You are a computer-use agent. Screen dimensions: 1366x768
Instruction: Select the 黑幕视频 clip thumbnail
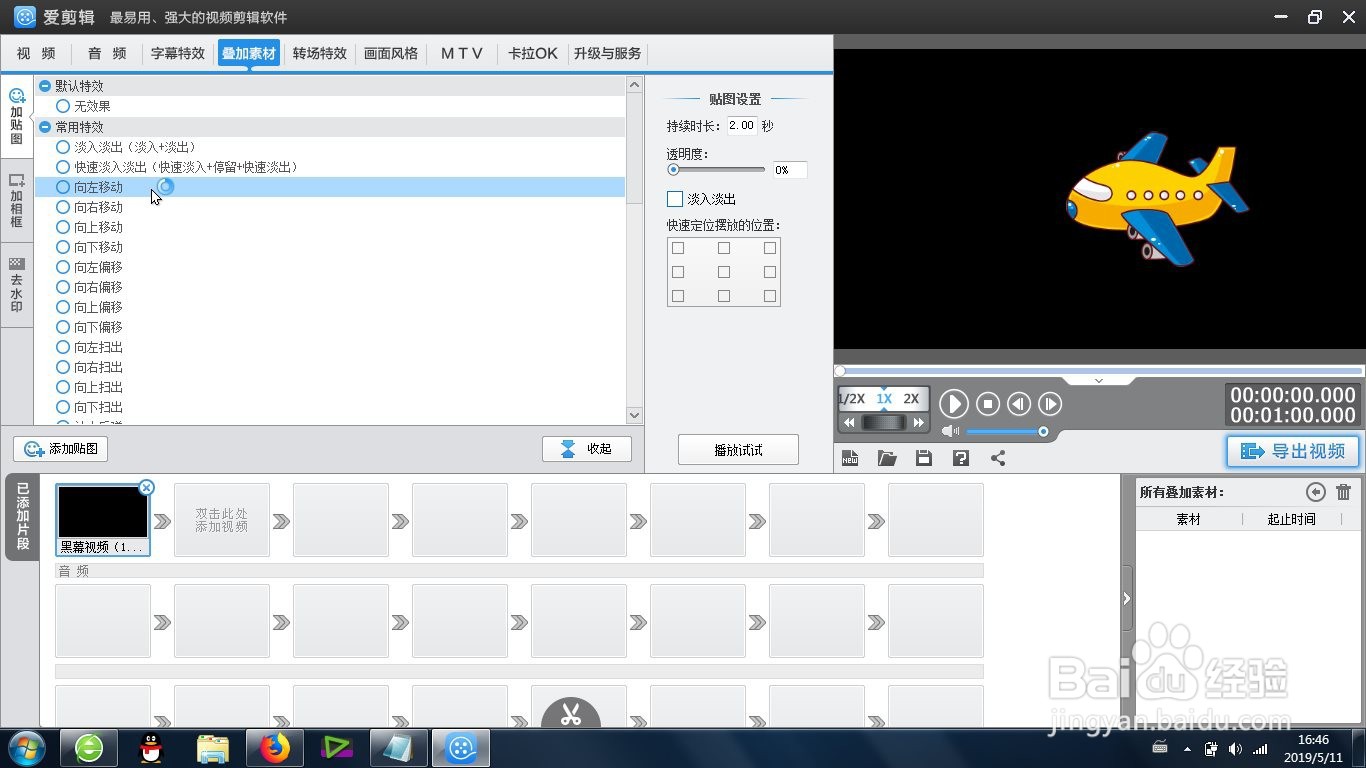103,513
